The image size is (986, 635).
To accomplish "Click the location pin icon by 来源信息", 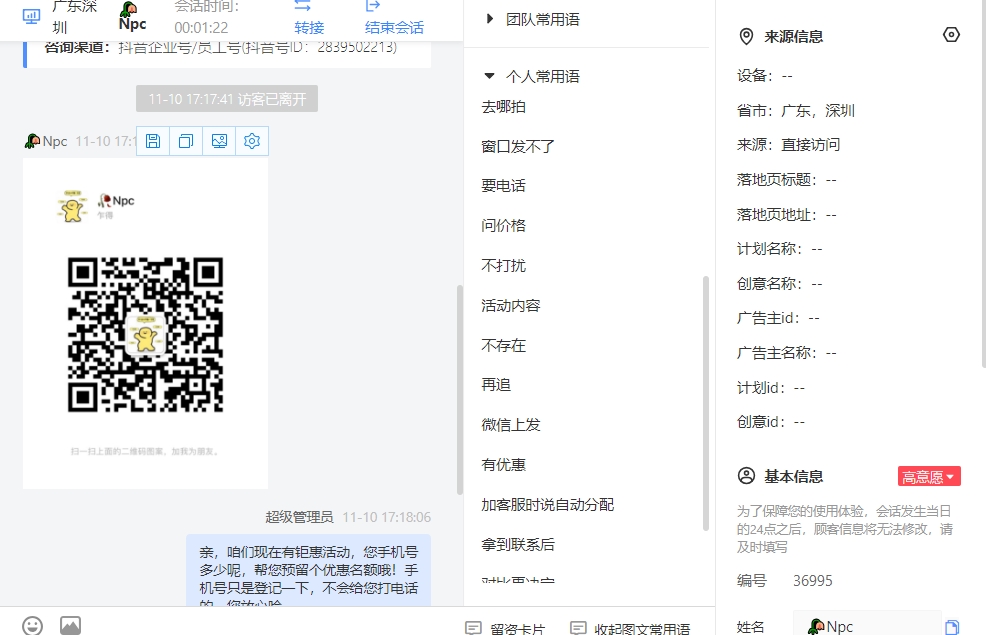I will coord(746,36).
